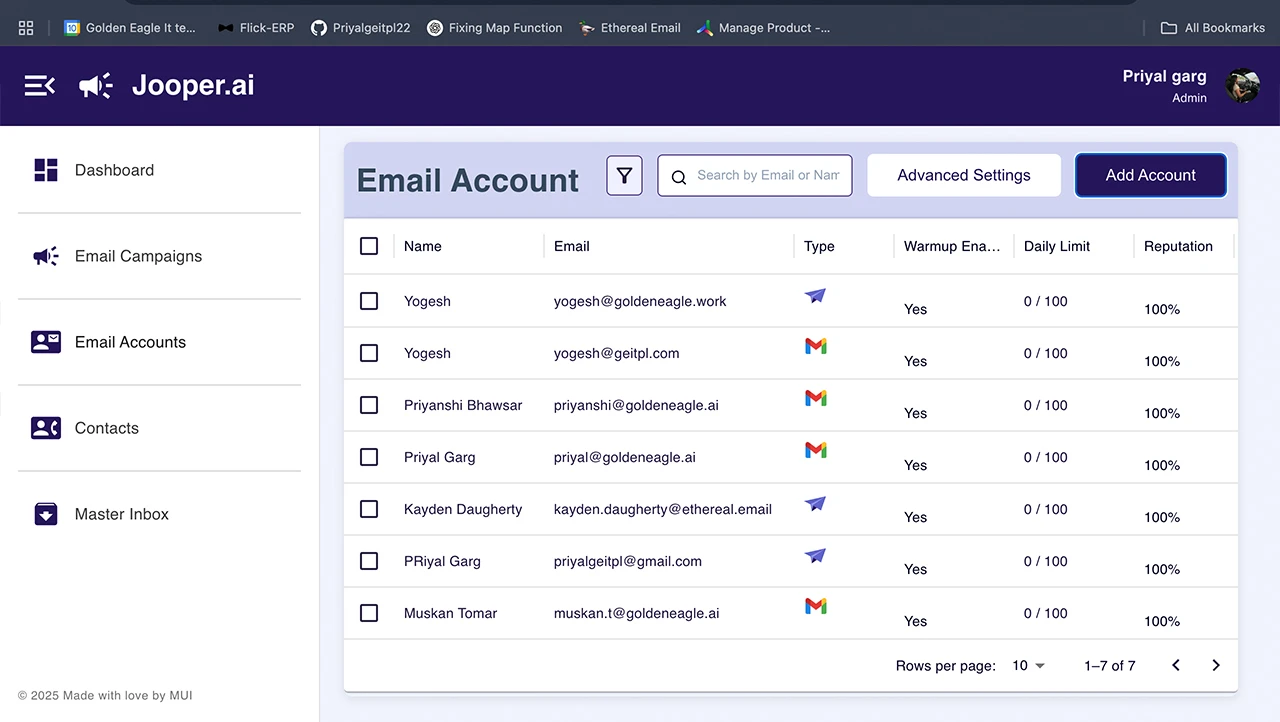This screenshot has height=722, width=1280.
Task: Open the Priyal garg profile avatar
Action: [x=1243, y=86]
